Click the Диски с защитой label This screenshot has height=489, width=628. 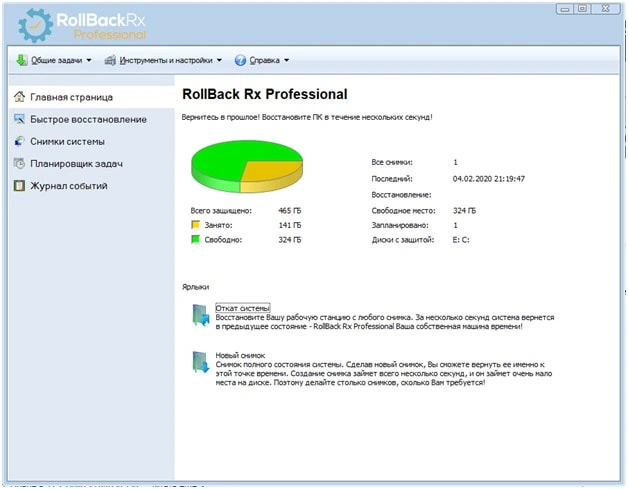(403, 240)
